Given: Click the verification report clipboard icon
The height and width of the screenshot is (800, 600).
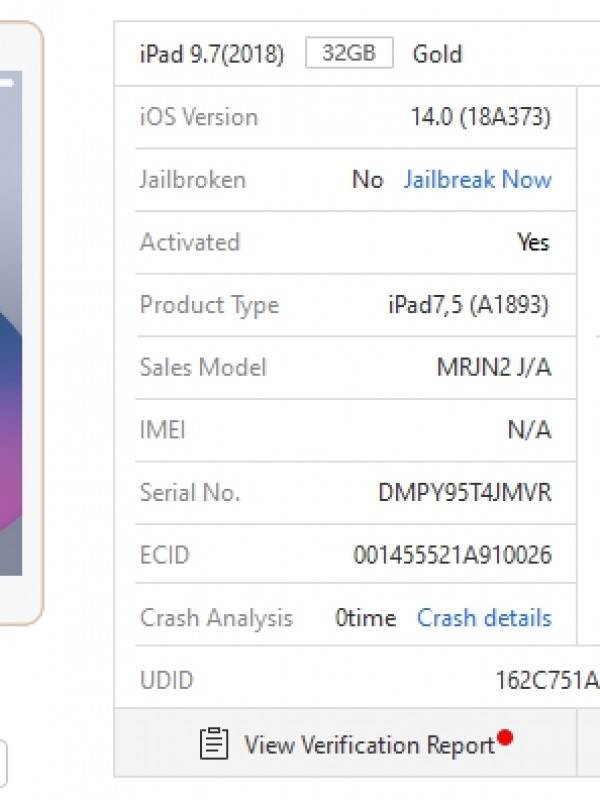Looking at the screenshot, I should click(x=214, y=744).
